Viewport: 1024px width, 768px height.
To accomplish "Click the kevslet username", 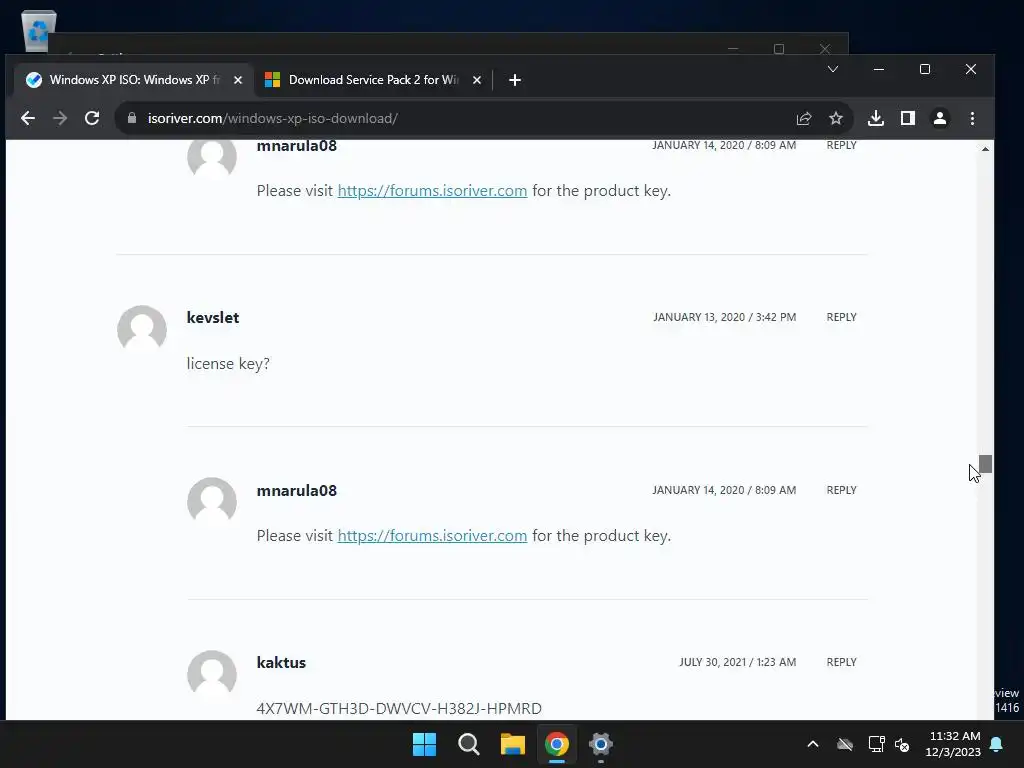I will pos(213,317).
